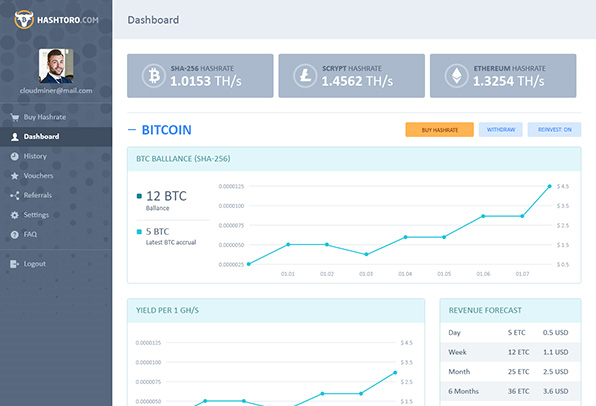Click the balance chart point at 01.03
Viewport: 596px width, 406px height.
pos(366,254)
